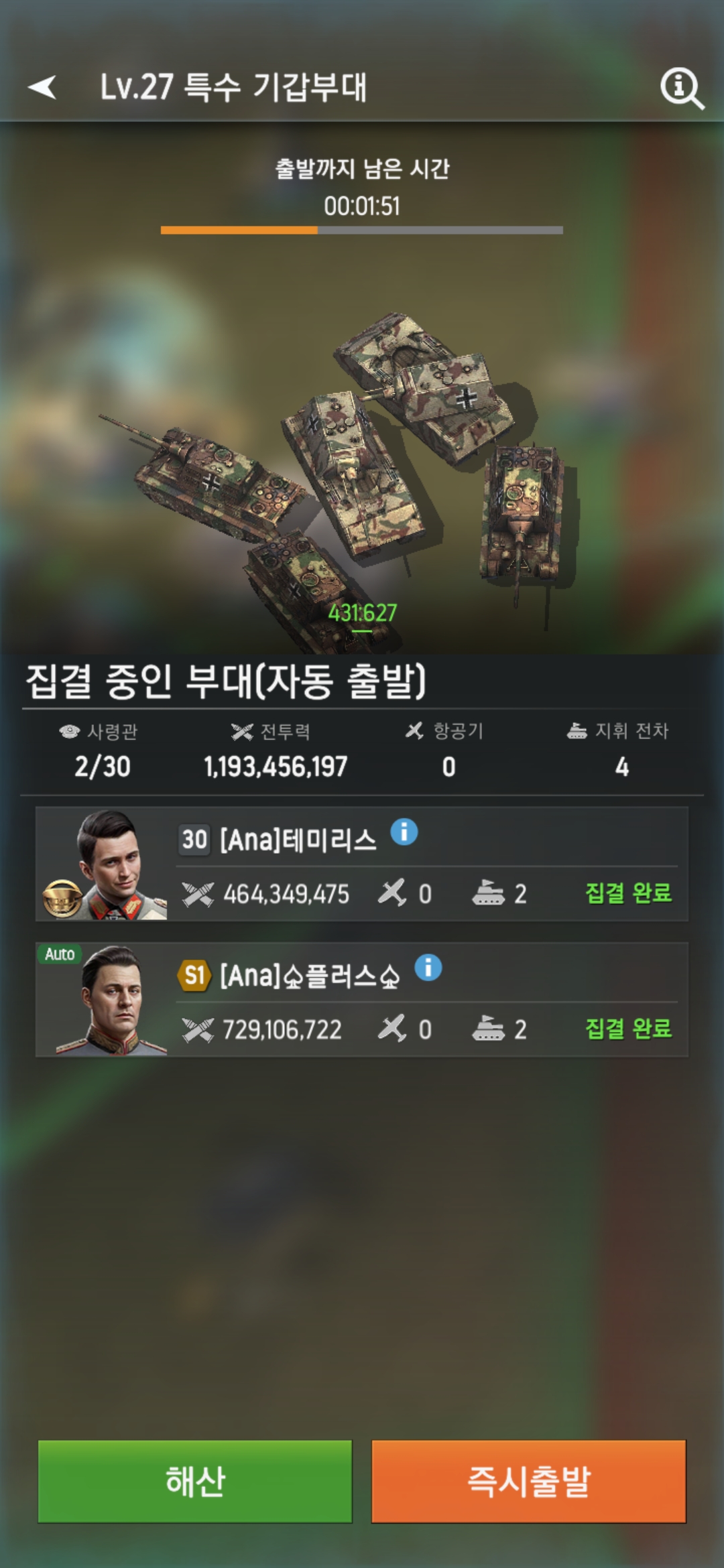Tap the gold rank badge on first commander
The width and height of the screenshot is (724, 1568).
click(62, 898)
